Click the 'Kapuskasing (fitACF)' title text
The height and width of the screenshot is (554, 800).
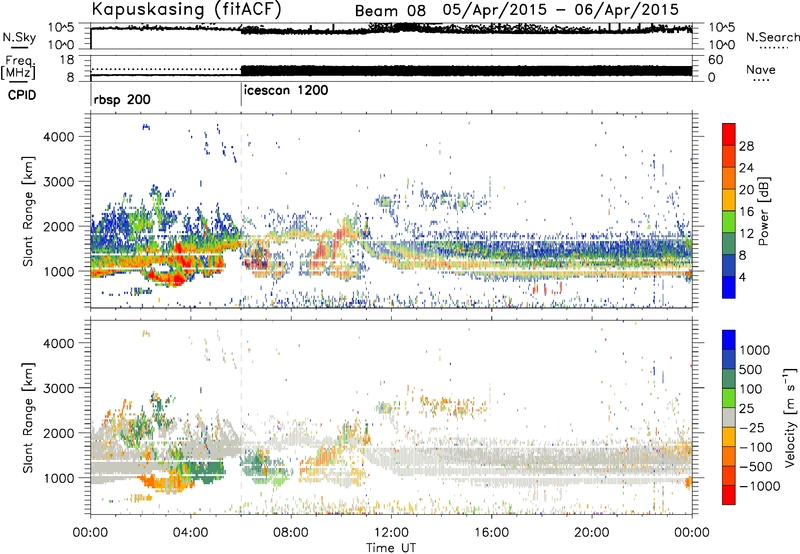(x=186, y=10)
